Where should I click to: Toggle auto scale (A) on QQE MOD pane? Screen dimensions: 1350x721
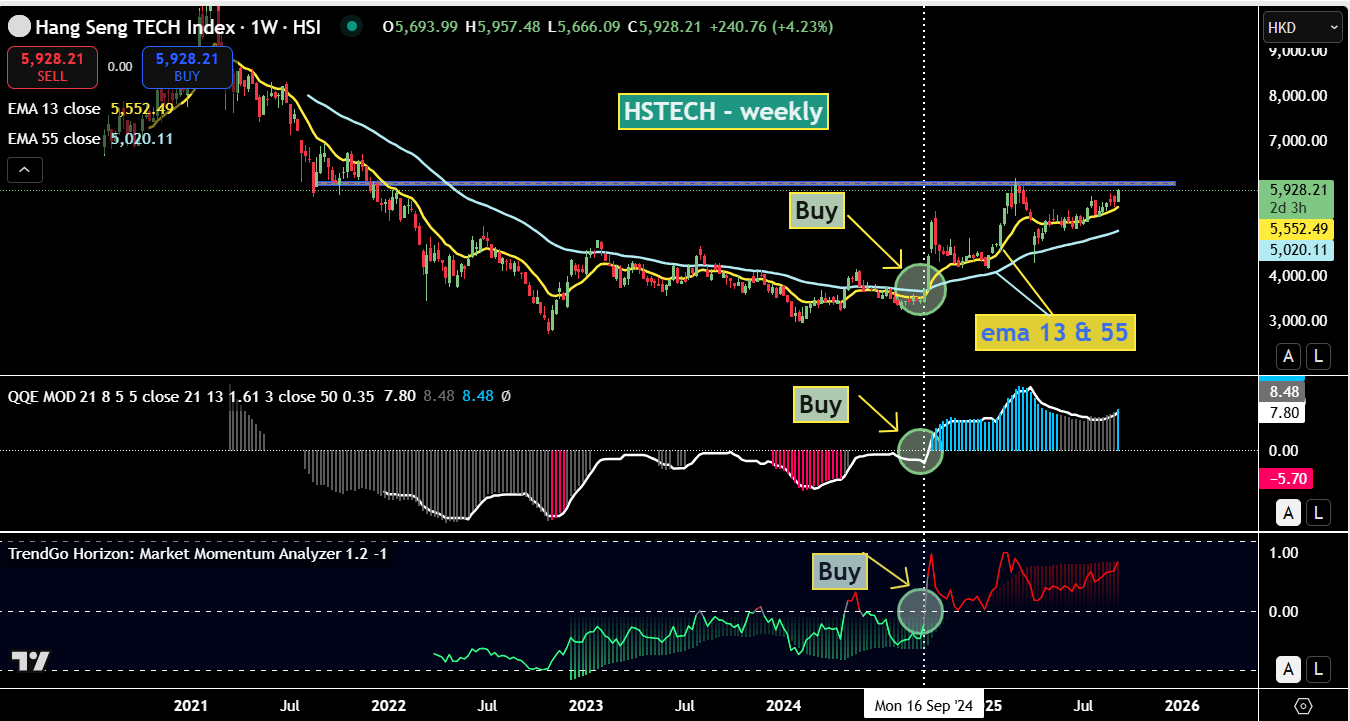[x=1289, y=514]
